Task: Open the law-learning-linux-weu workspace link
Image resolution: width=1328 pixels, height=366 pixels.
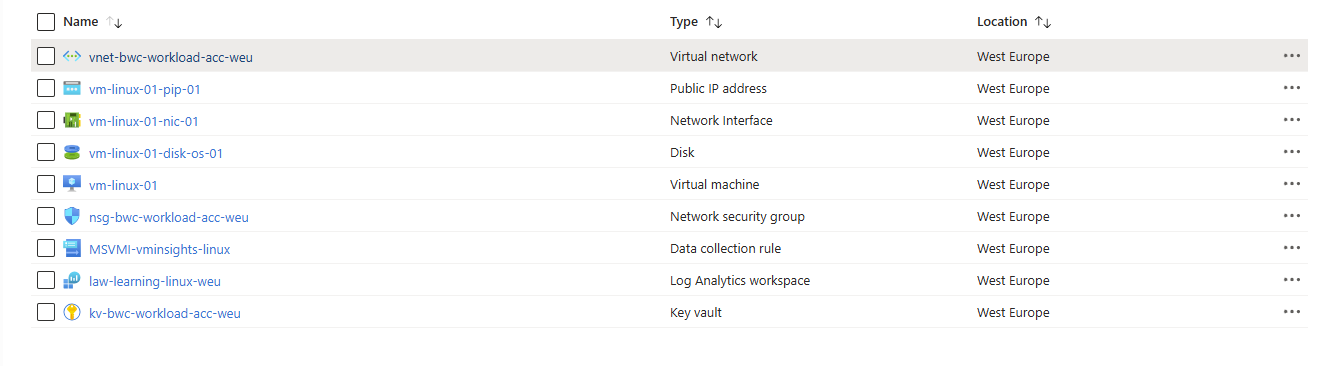Action: point(155,281)
